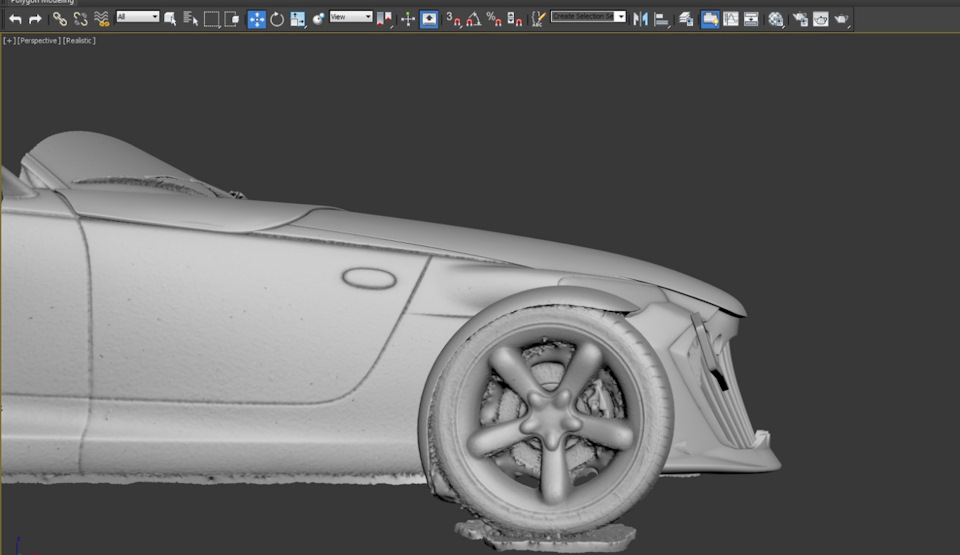Click the Undo arrow icon

tap(15, 19)
